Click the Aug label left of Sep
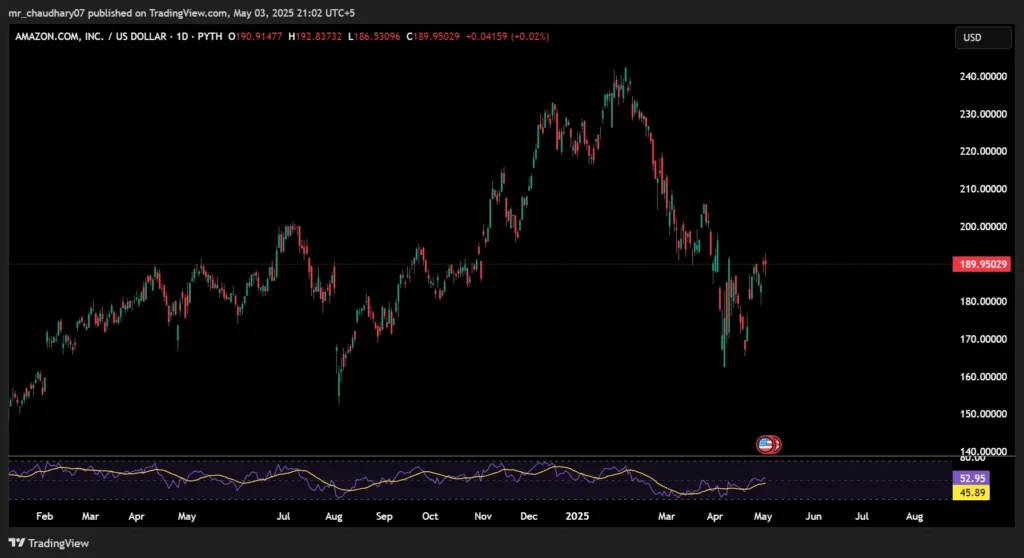 coord(334,516)
